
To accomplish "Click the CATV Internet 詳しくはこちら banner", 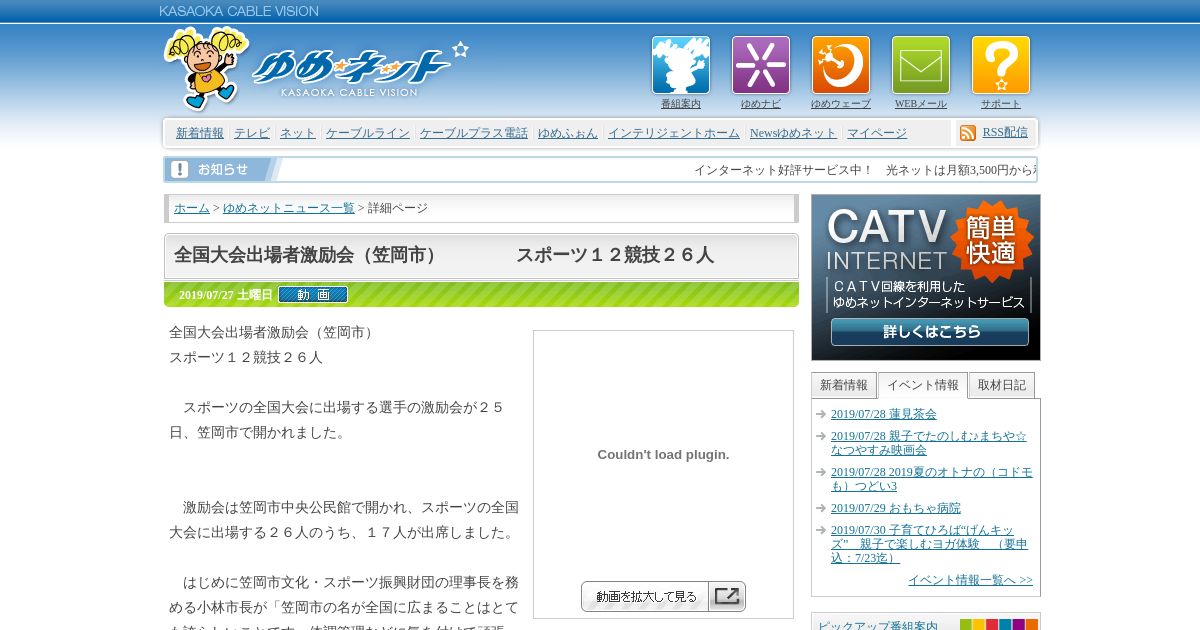I will click(926, 277).
